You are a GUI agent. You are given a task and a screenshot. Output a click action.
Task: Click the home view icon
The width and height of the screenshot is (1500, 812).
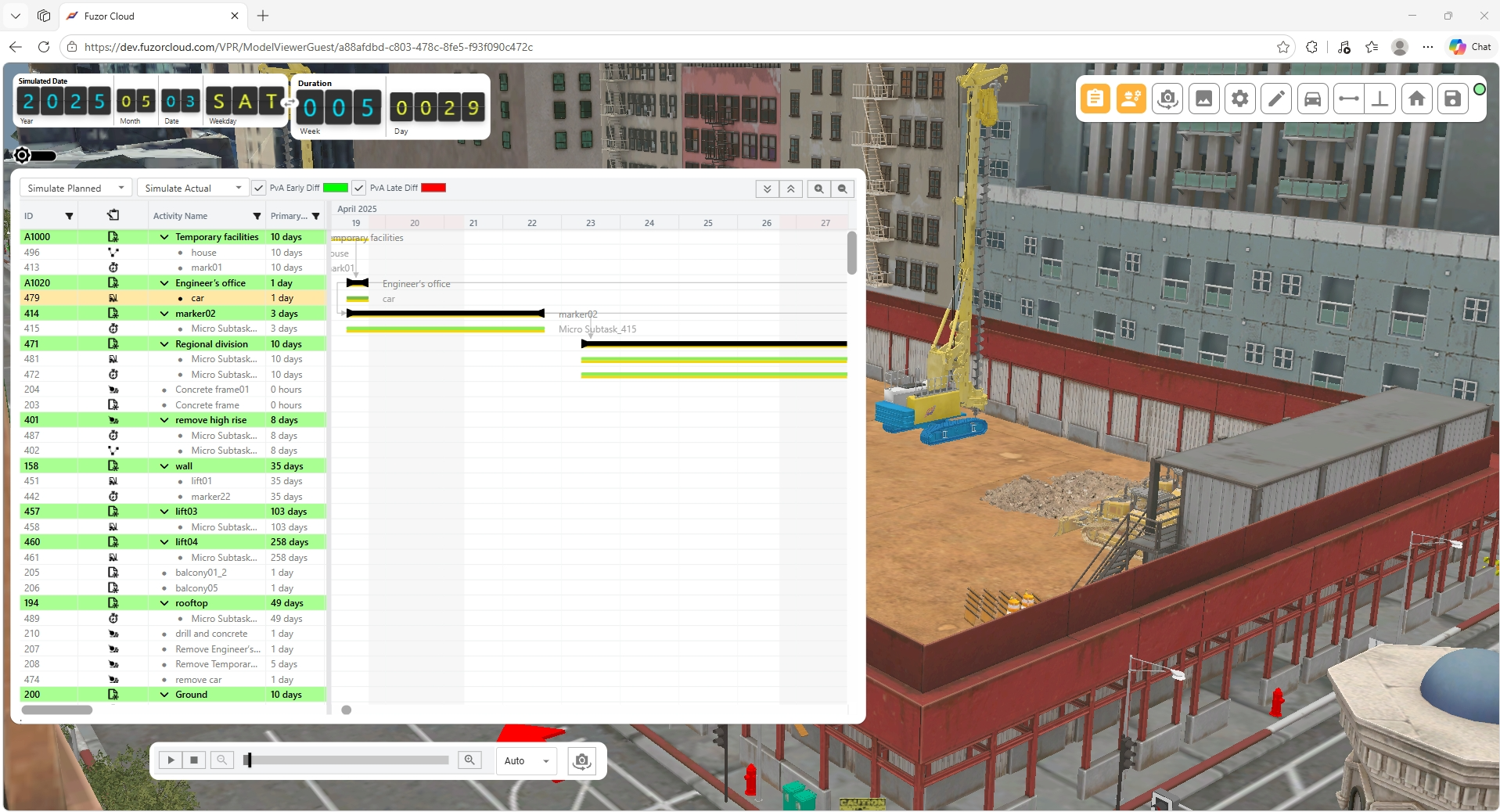tap(1416, 99)
